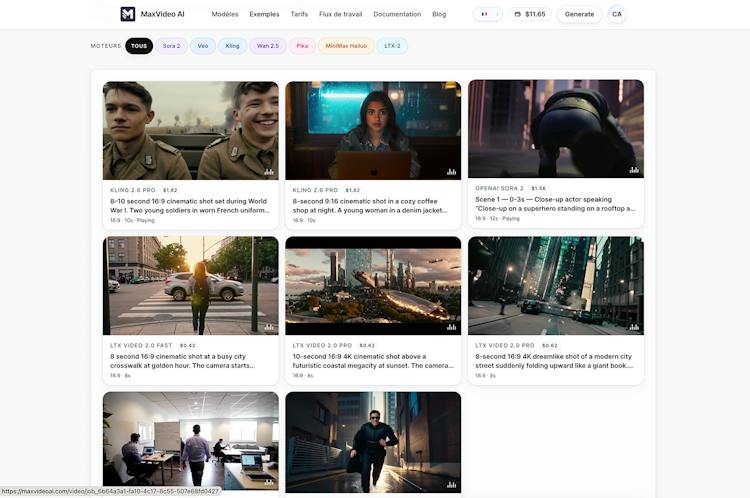The width and height of the screenshot is (750, 498).
Task: Click the futuristic coastal megacity prompt text
Action: 373,361
